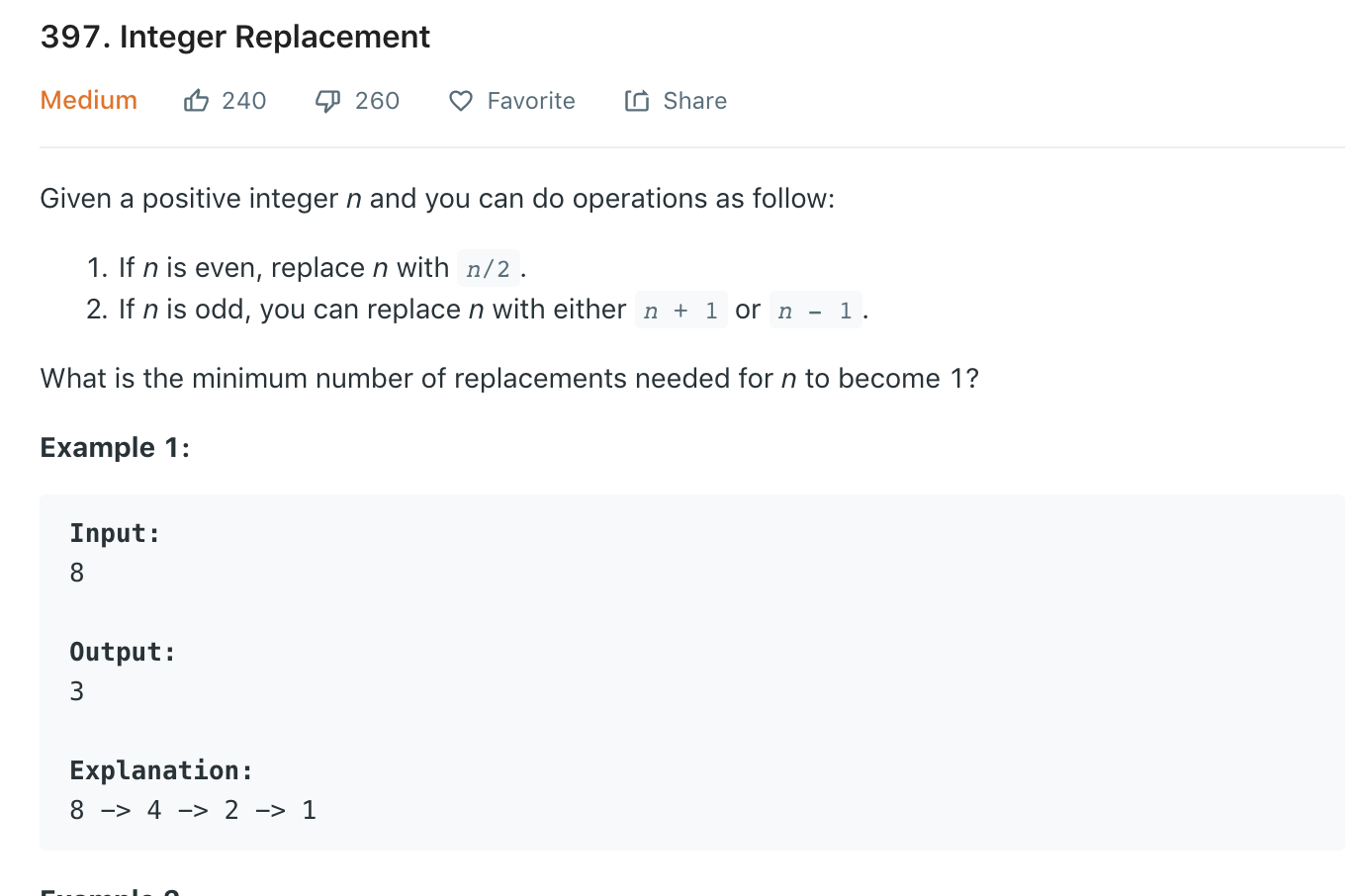This screenshot has width=1359, height=896.
Task: Click the title '397. Integer Replacement'
Action: click(235, 38)
